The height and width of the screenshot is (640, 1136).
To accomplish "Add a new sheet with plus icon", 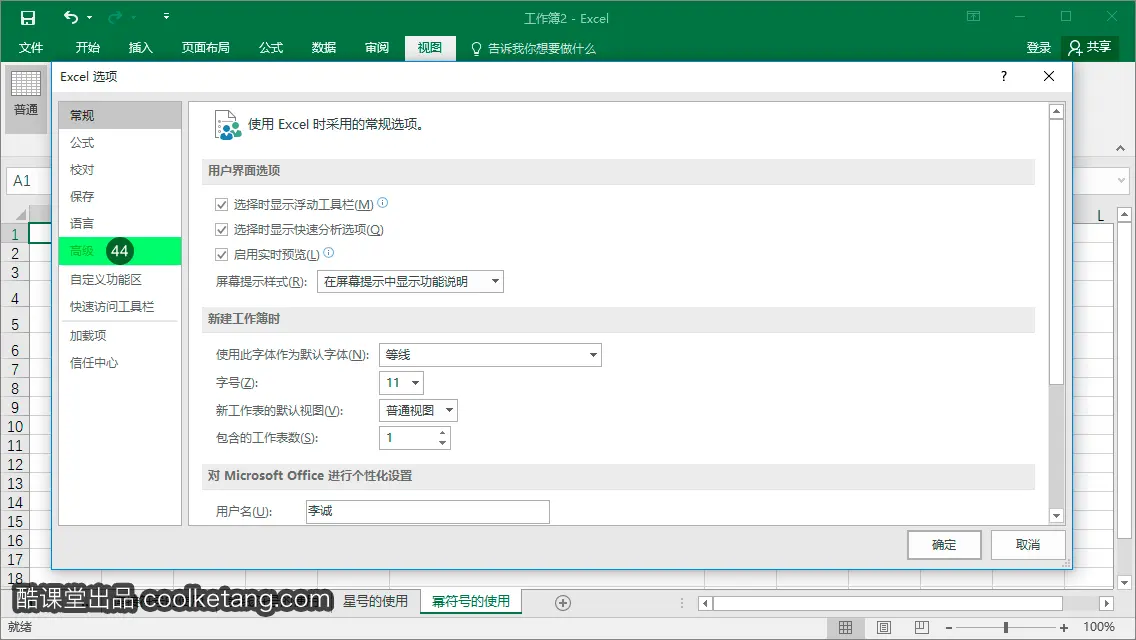I will (563, 603).
